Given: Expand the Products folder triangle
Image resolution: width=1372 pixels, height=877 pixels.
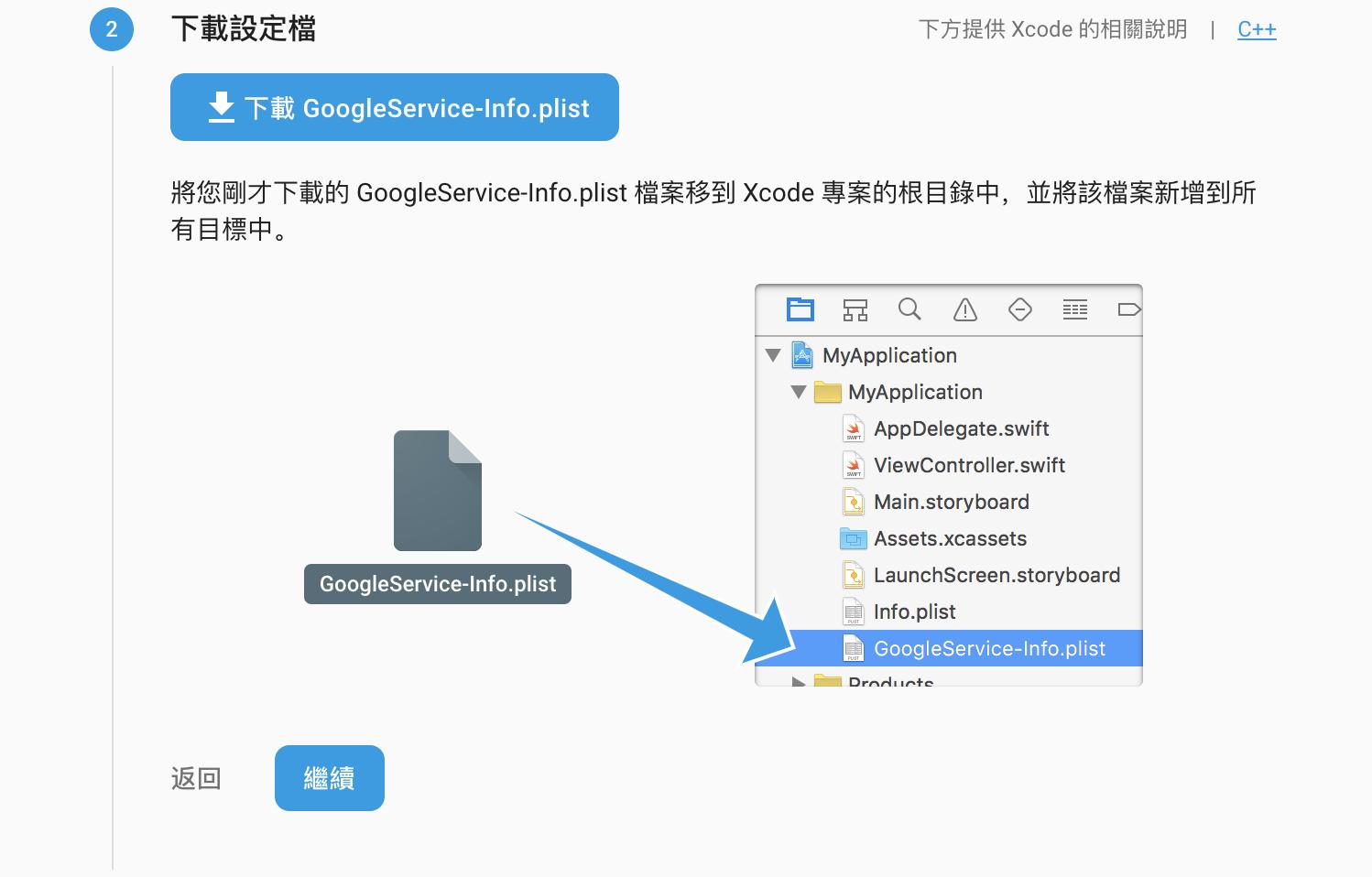Looking at the screenshot, I should pyautogui.click(x=799, y=682).
